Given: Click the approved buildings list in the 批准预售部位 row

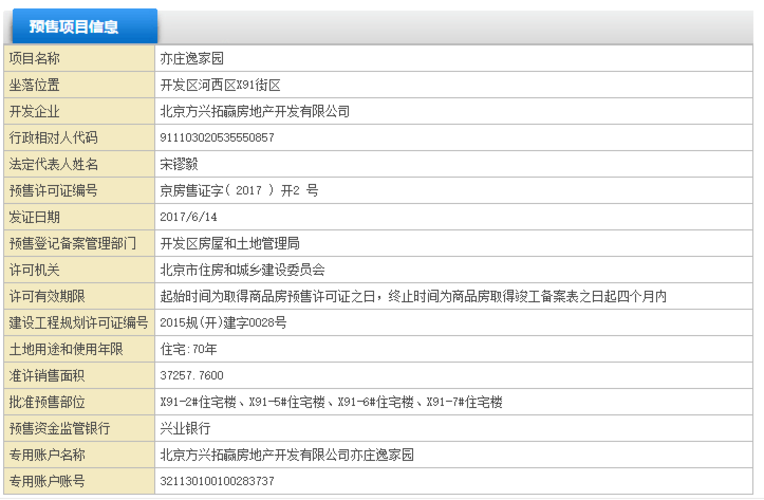Looking at the screenshot, I should (x=331, y=402).
